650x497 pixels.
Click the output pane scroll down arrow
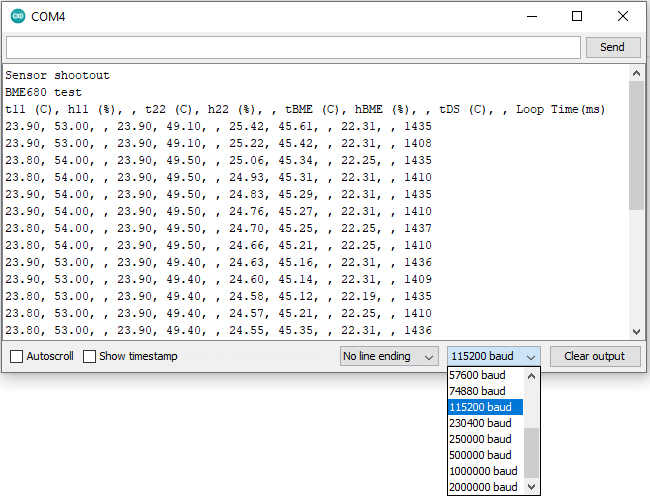(x=636, y=331)
